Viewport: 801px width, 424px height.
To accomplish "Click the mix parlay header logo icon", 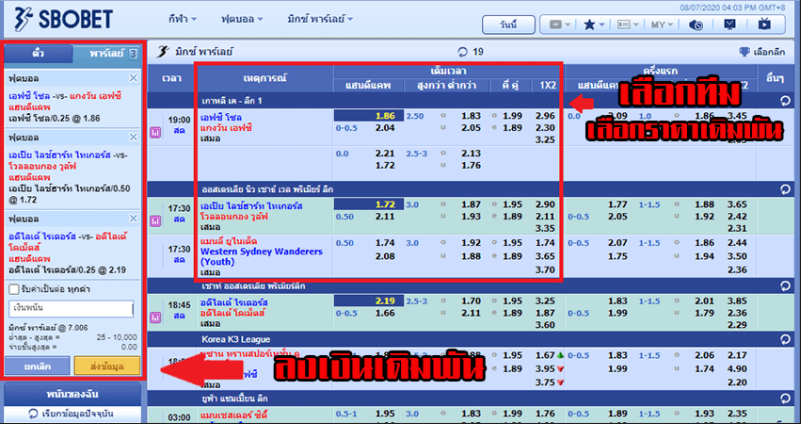I will click(x=162, y=52).
